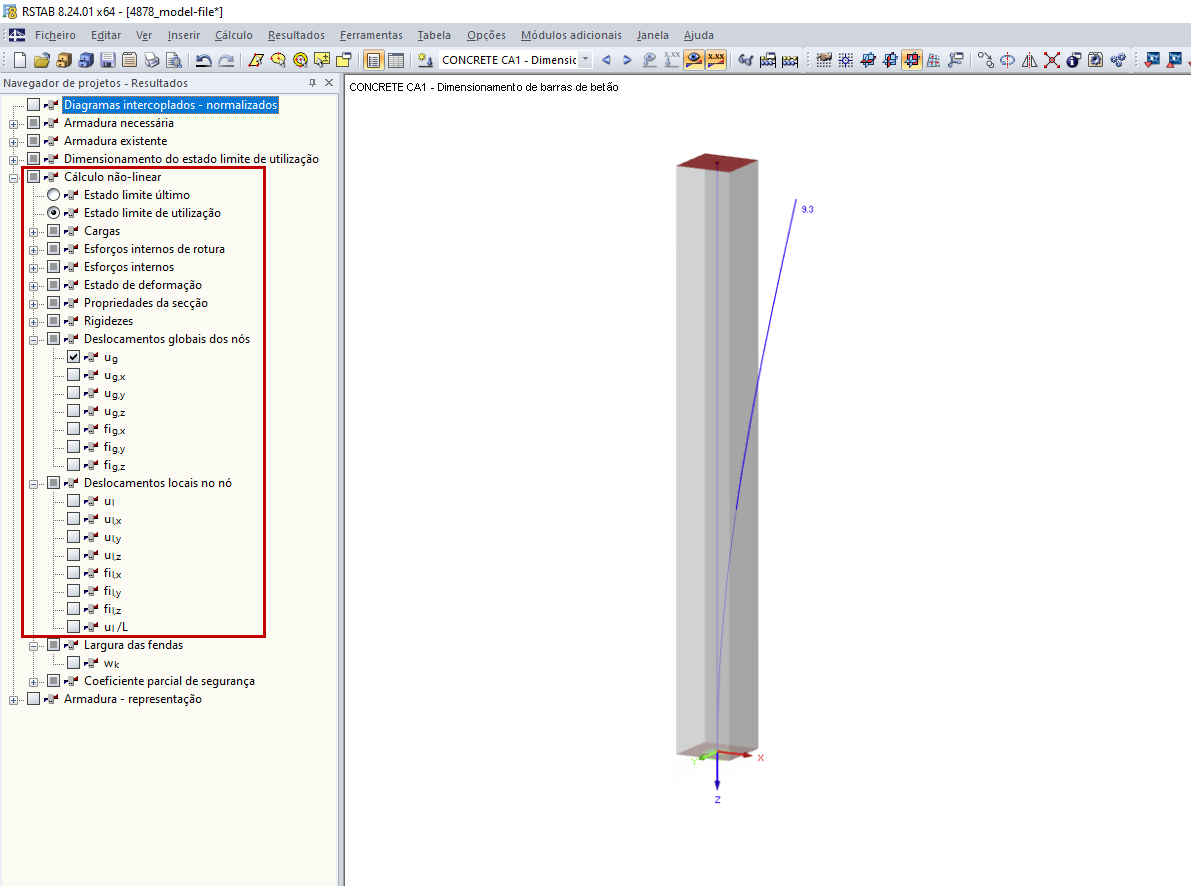Undo the last action
1191x886 pixels.
(x=204, y=60)
